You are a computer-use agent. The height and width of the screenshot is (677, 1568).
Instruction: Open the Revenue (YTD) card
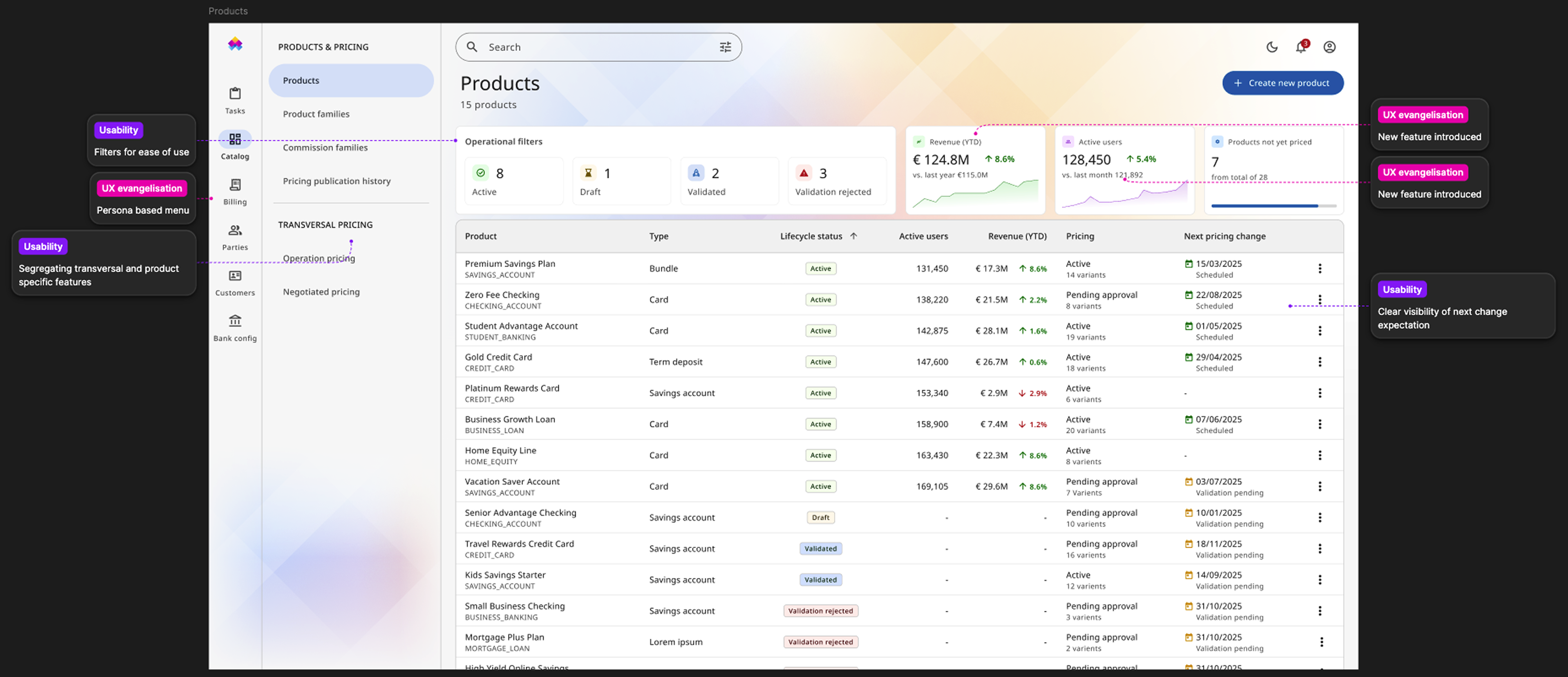coord(975,170)
